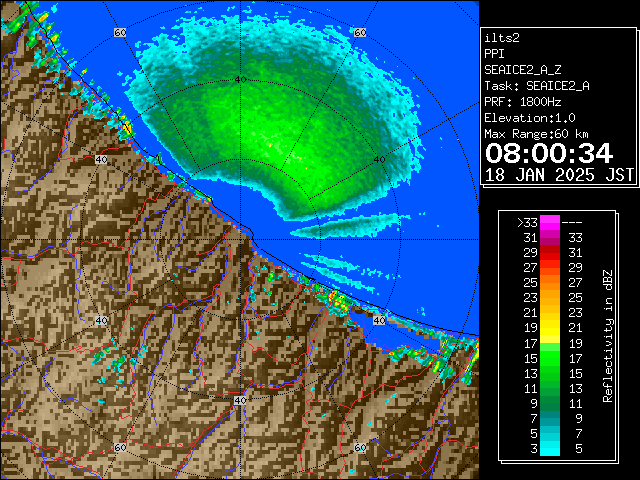Pick the cyan 3–5 dBZ swatch
The image size is (640, 480).
tap(550, 449)
